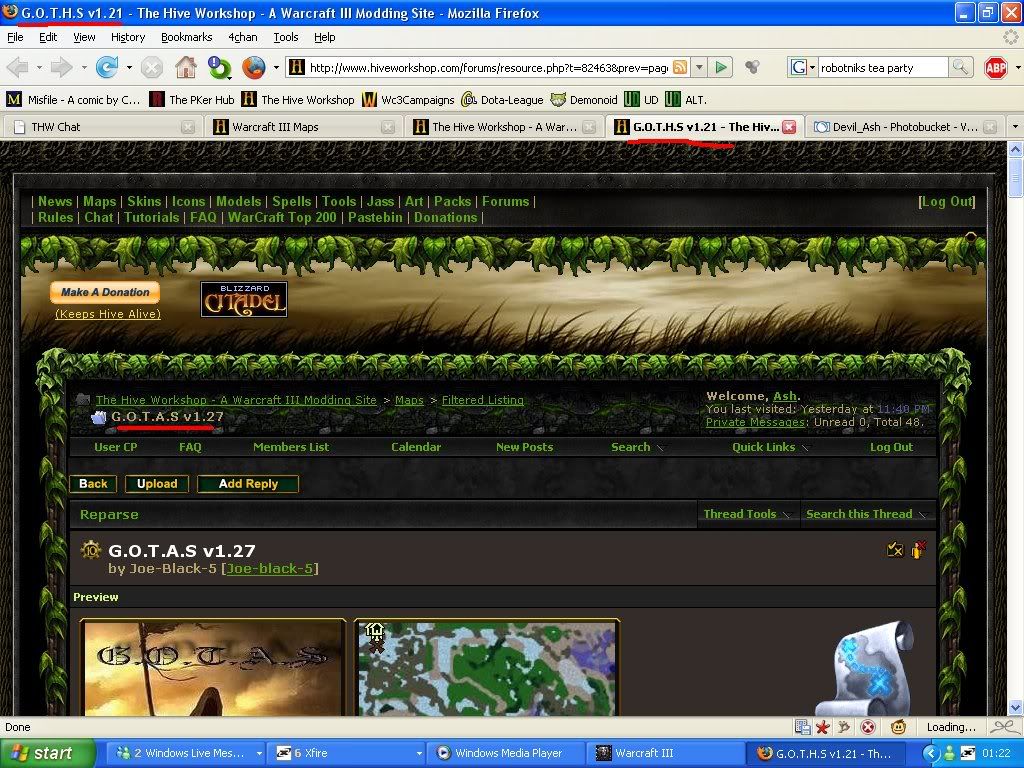Run search with the magnifier icon
The height and width of the screenshot is (768, 1024).
coord(960,67)
